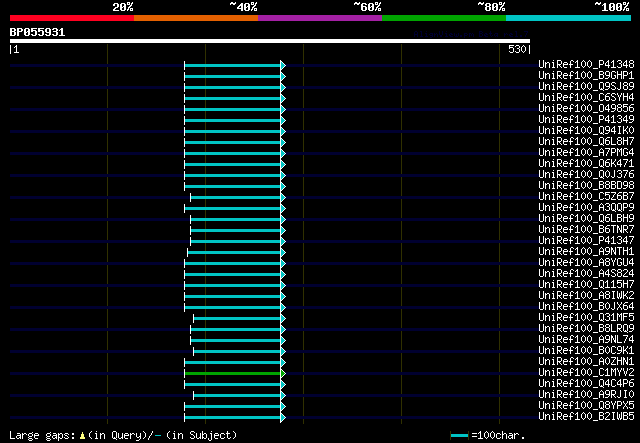Open the UniRef100_Q6K471 hit
640x443 pixels.
pos(586,163)
